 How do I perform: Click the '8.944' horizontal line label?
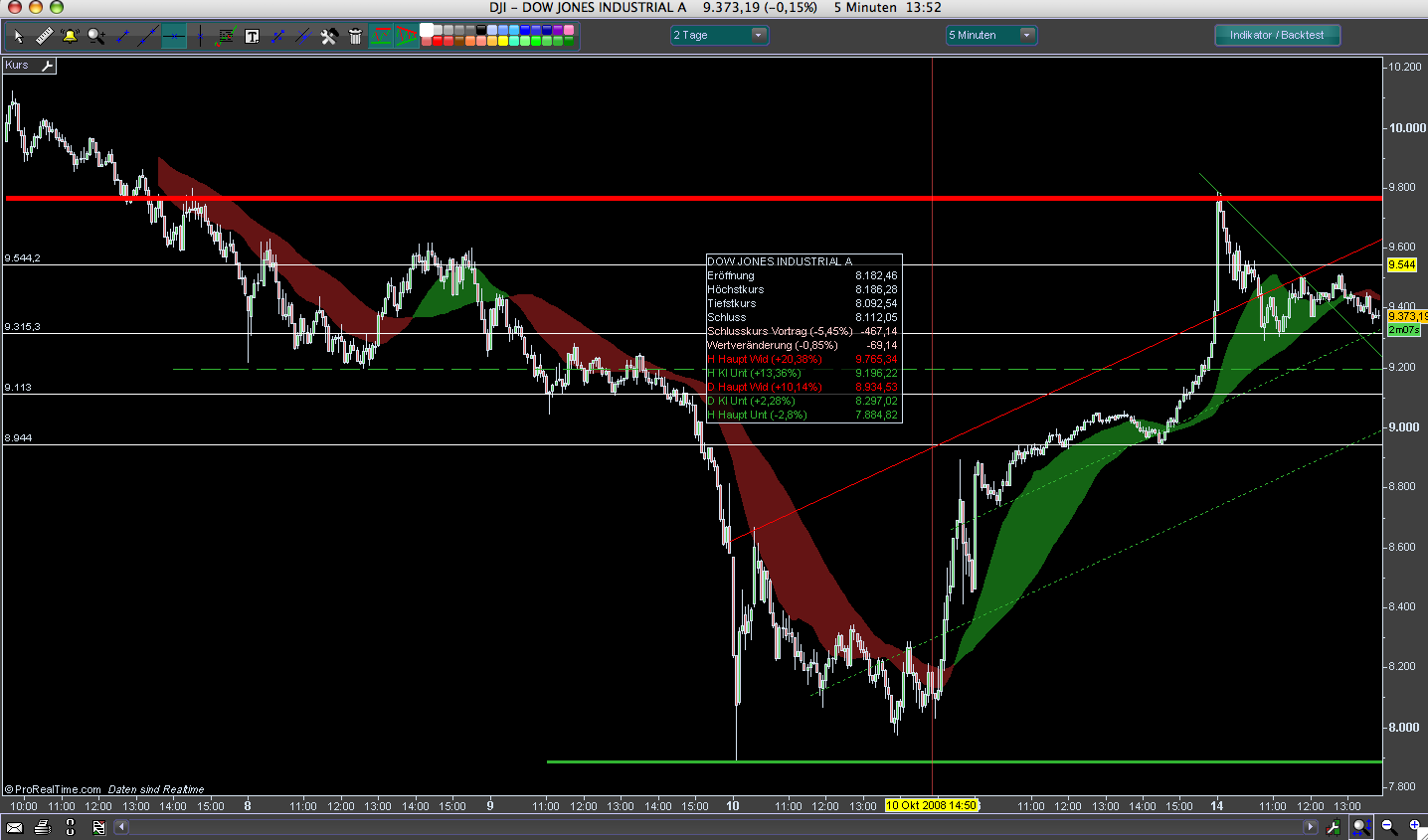point(18,437)
